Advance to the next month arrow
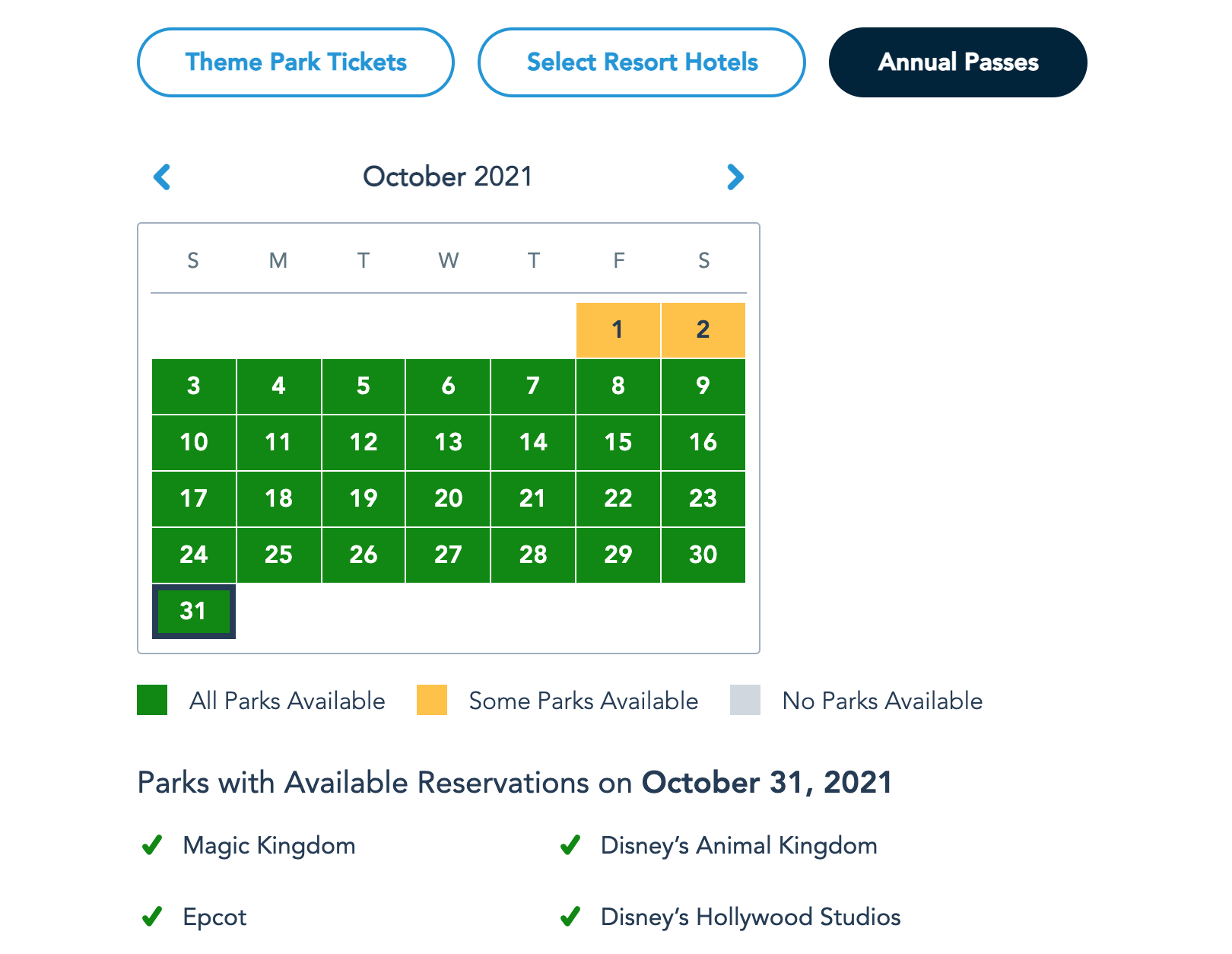This screenshot has width=1232, height=954. 735,177
